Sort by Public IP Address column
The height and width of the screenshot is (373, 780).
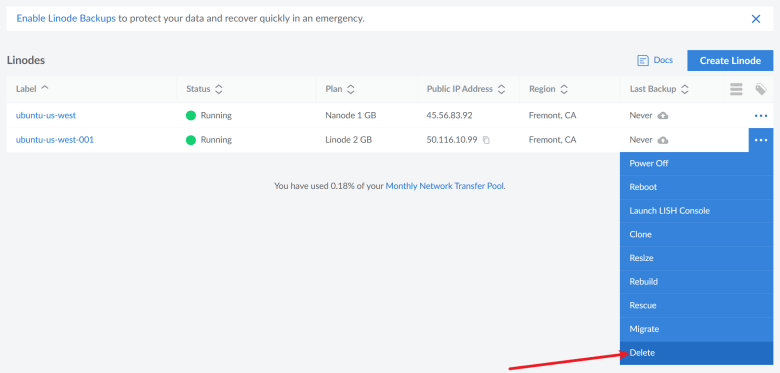[466, 89]
